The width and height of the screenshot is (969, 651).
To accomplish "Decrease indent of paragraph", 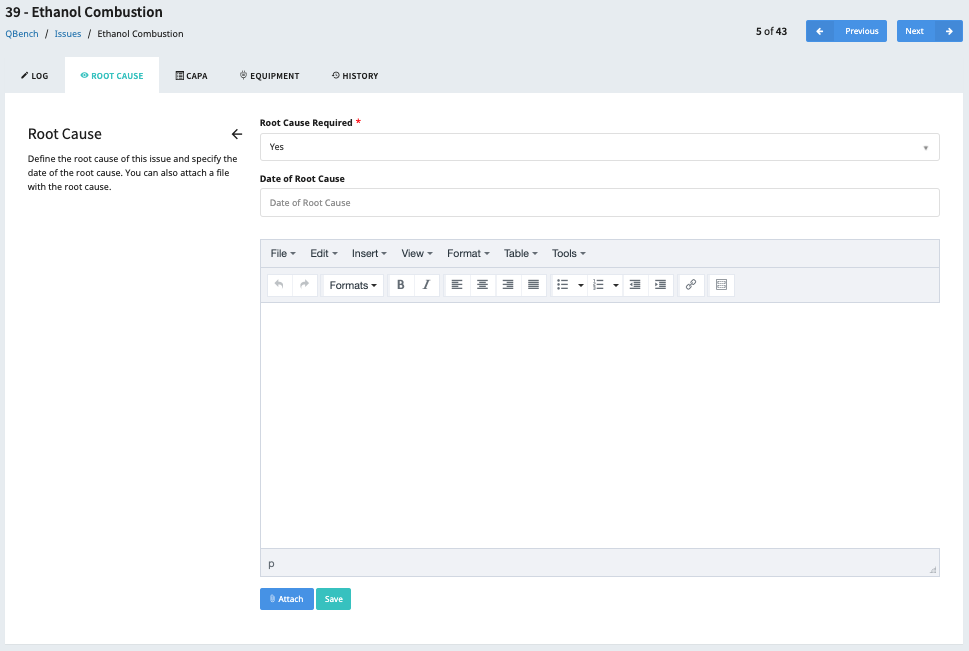I will click(635, 285).
